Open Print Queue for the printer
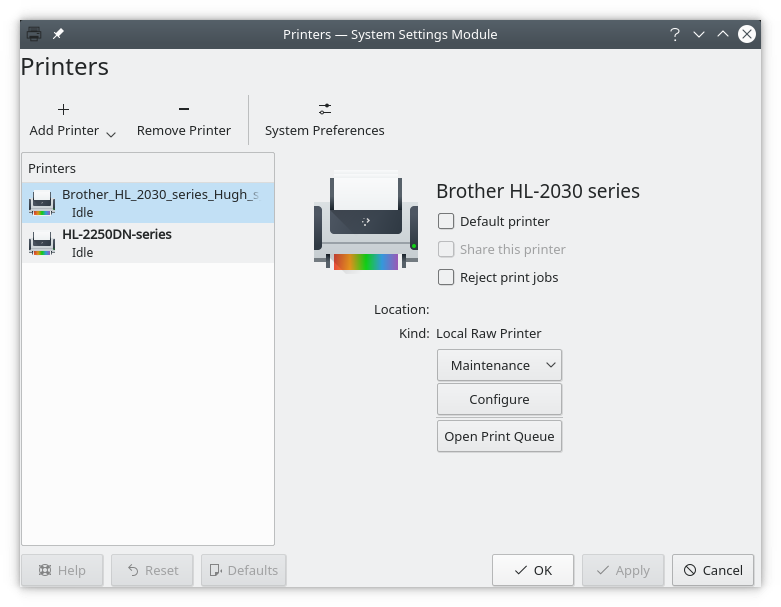Viewport: 781px width, 607px height. click(499, 436)
